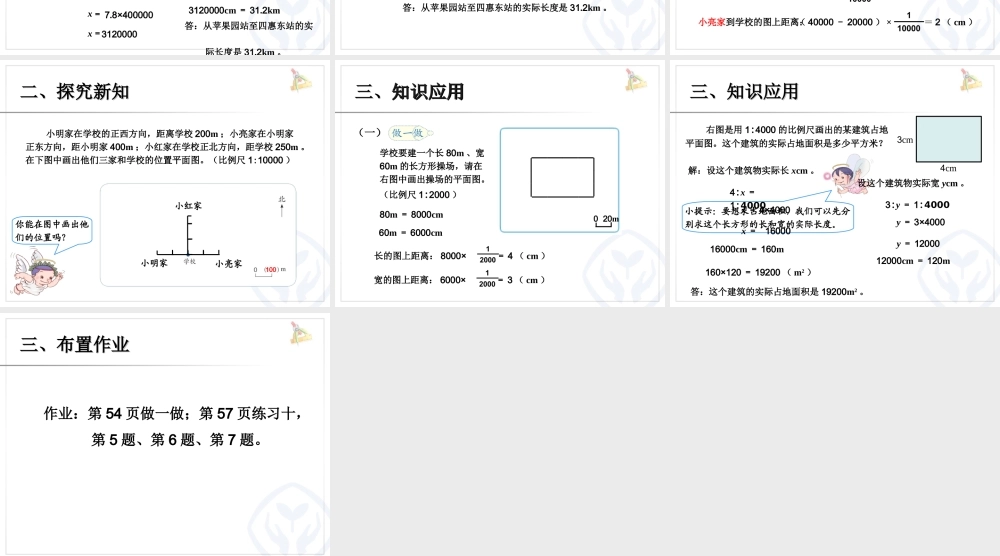The width and height of the screenshot is (1000, 556).
Task: Click the 小亮家 label on the map diagram
Action: (x=228, y=263)
